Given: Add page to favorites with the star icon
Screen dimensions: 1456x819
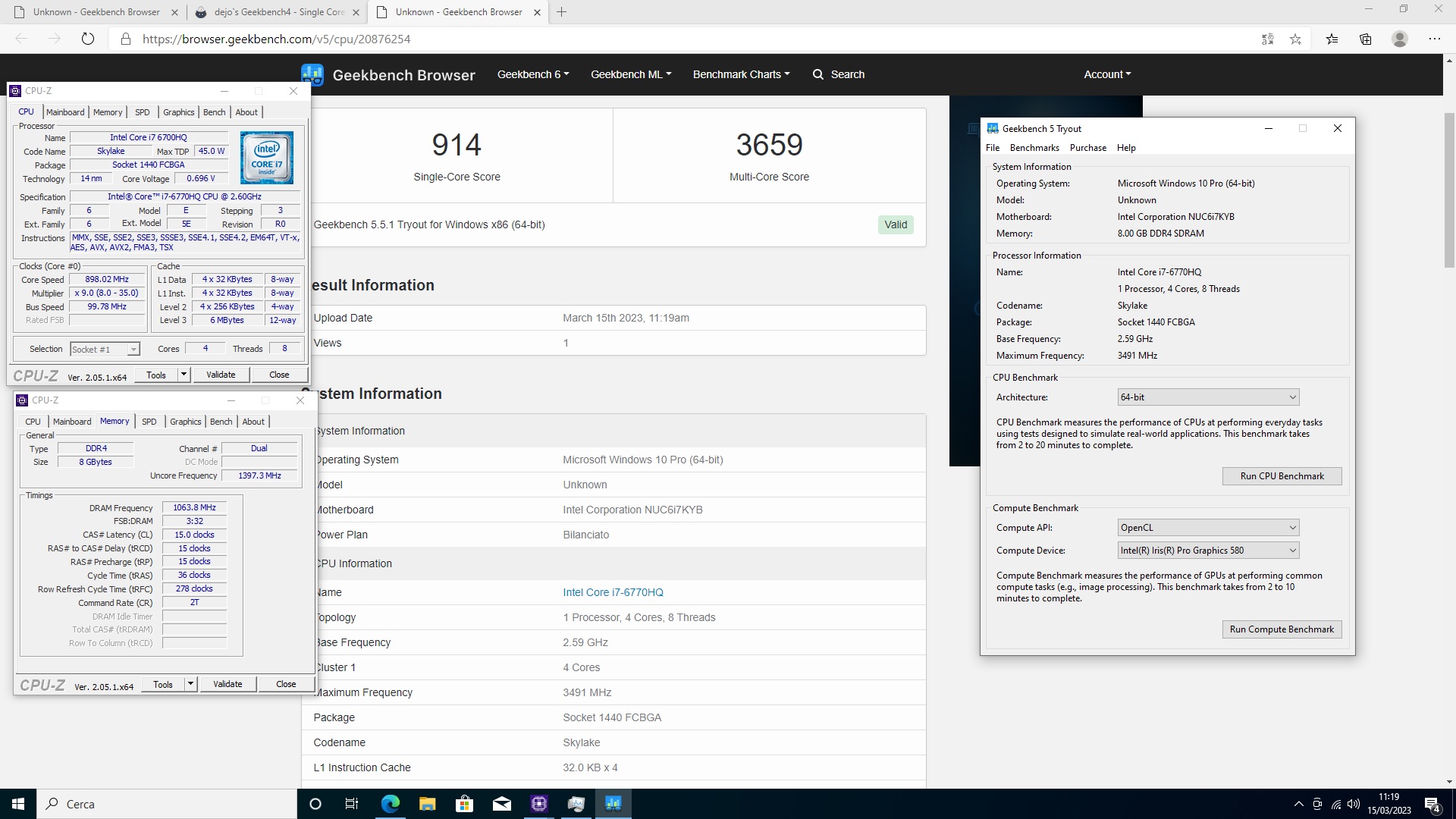Looking at the screenshot, I should point(1295,39).
